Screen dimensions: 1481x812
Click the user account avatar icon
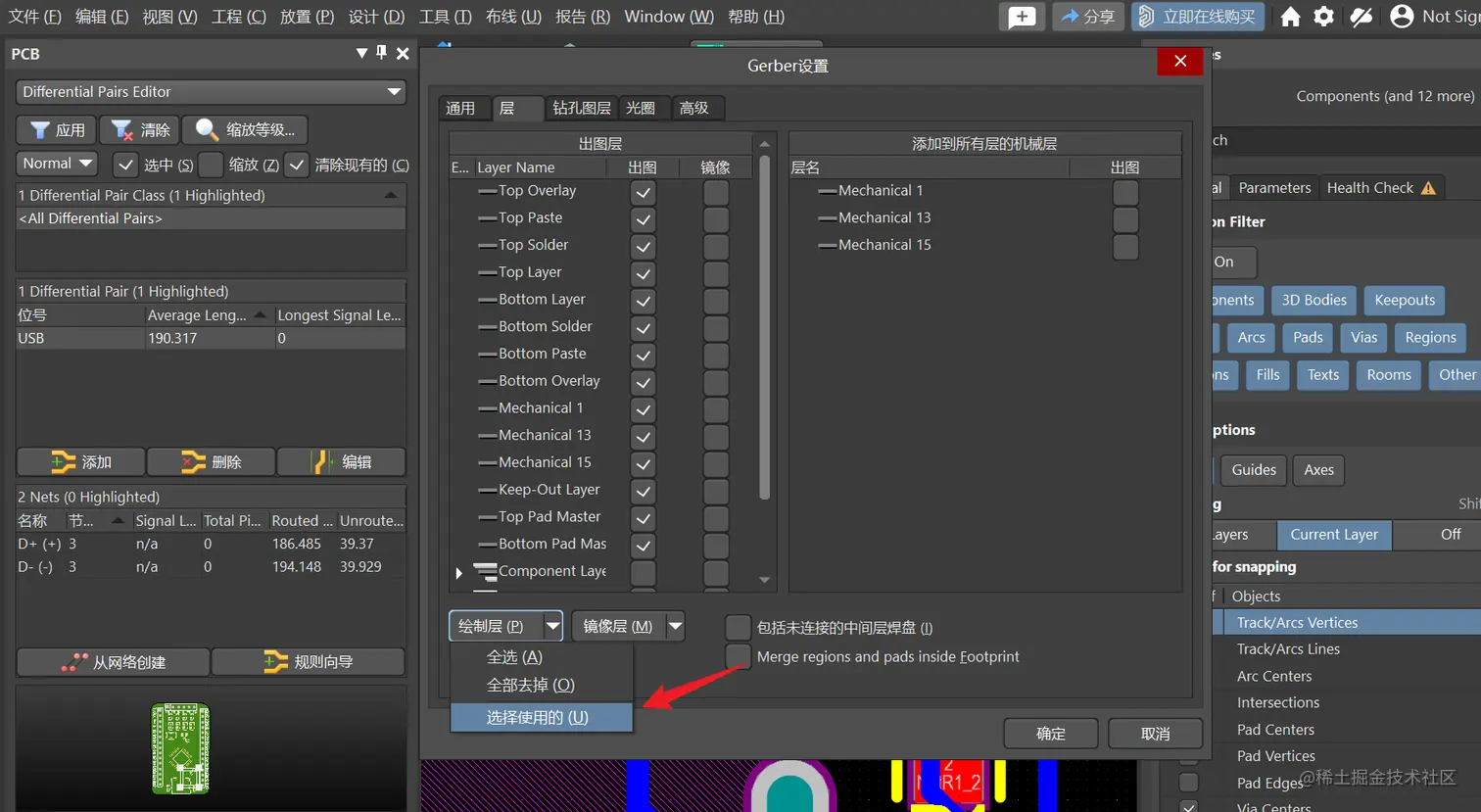tap(1402, 17)
